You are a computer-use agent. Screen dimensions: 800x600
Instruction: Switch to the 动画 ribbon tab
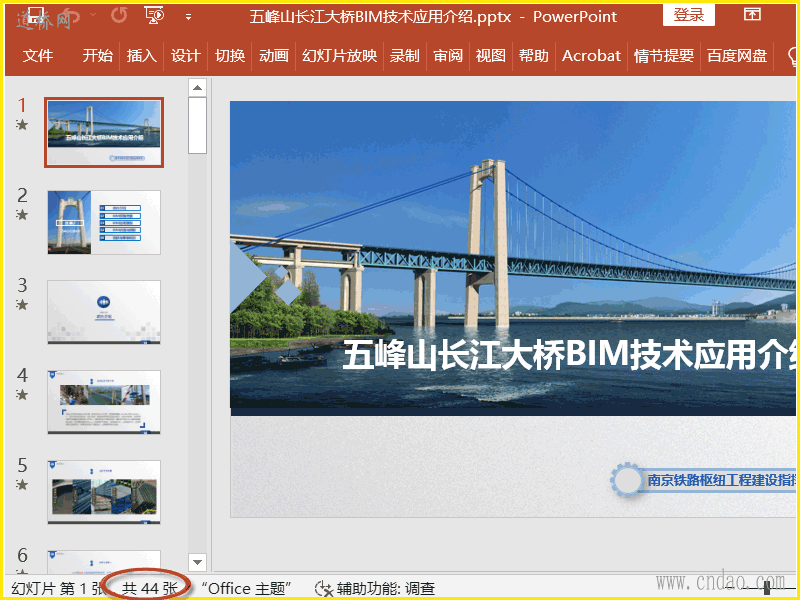[274, 55]
